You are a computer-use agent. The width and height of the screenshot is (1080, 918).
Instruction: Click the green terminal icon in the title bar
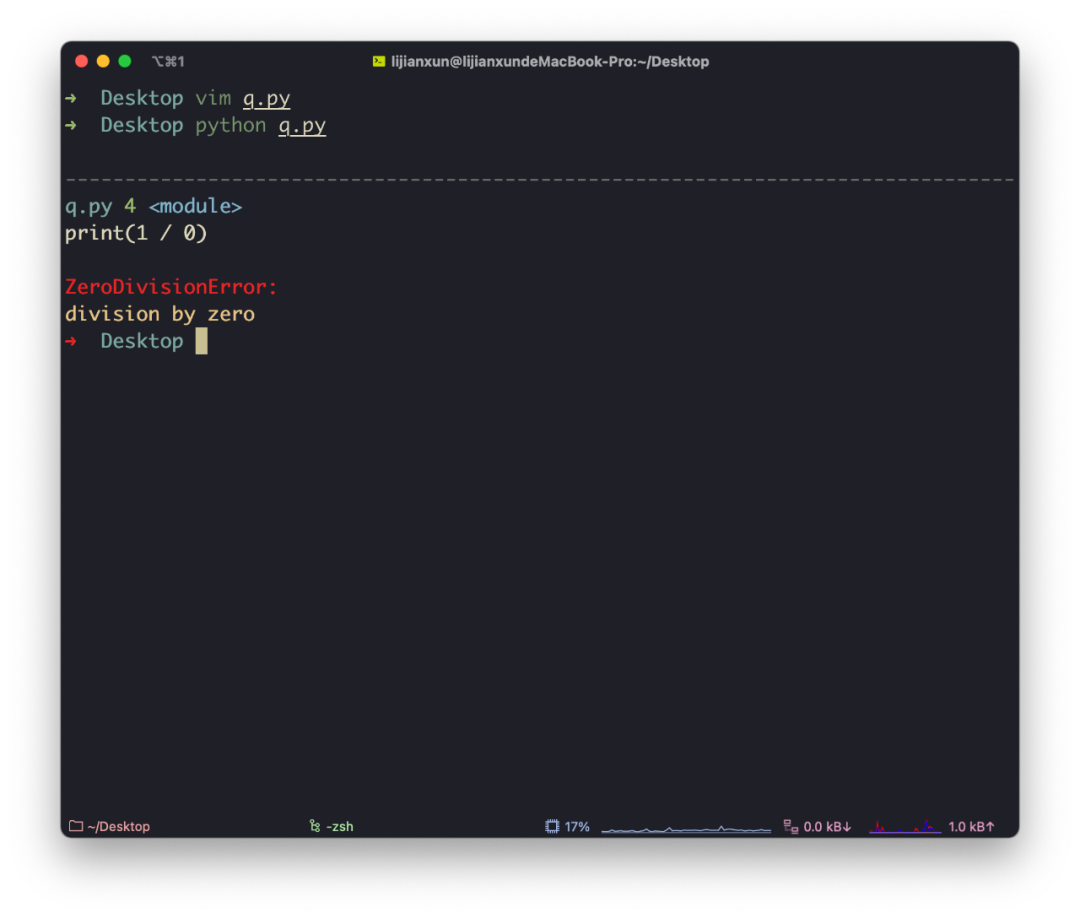[x=379, y=61]
